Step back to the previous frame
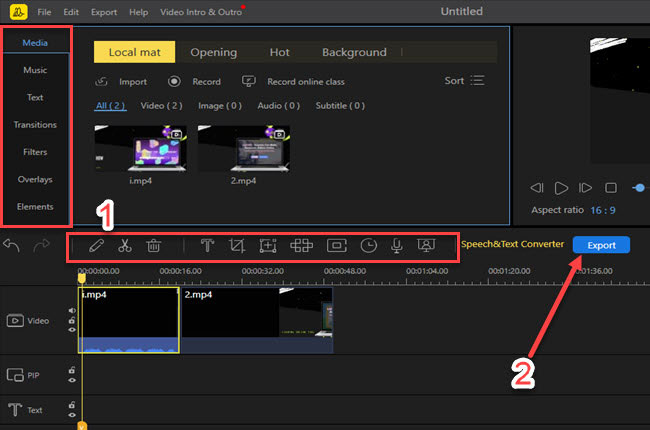This screenshot has width=650, height=430. coord(536,188)
